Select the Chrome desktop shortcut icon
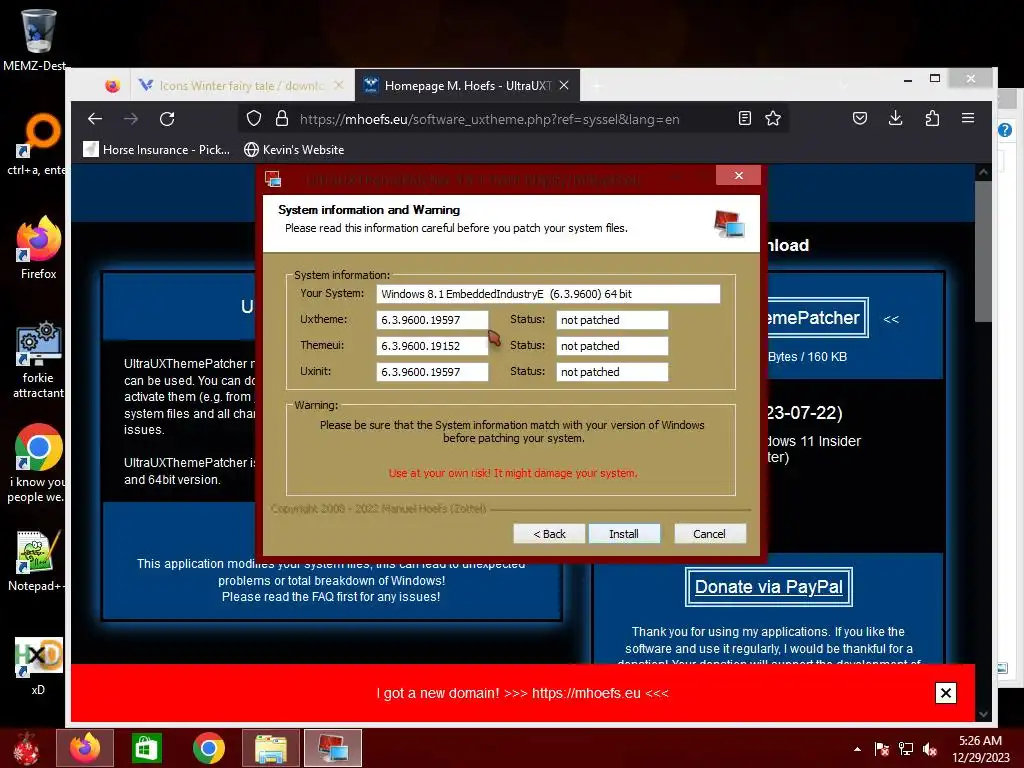 [x=38, y=464]
